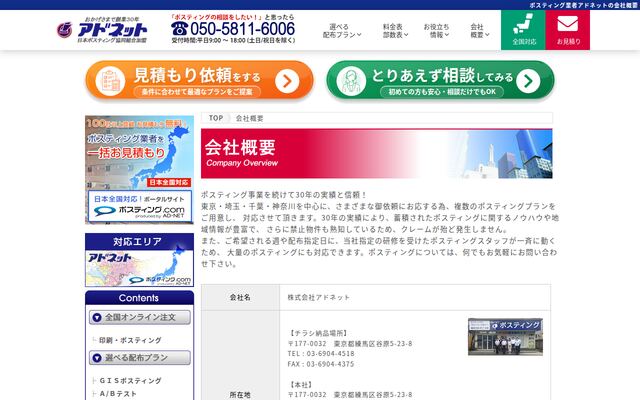Screen dimensions: 640x400
Task: Collapse the 全国オンライン注文 sidebar section
Action: (x=140, y=317)
